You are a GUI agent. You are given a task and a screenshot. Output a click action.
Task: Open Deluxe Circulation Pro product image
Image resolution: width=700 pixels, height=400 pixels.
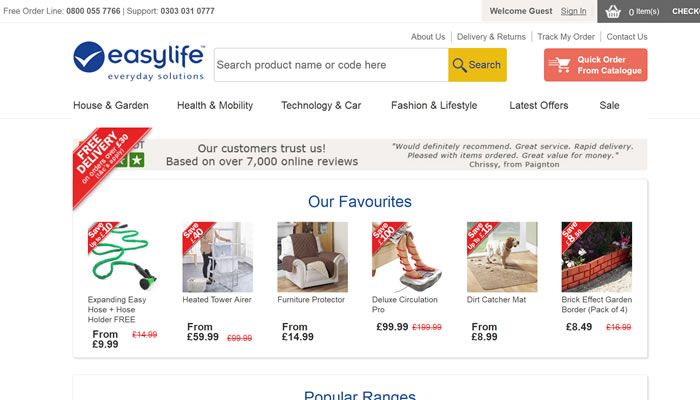pos(407,256)
